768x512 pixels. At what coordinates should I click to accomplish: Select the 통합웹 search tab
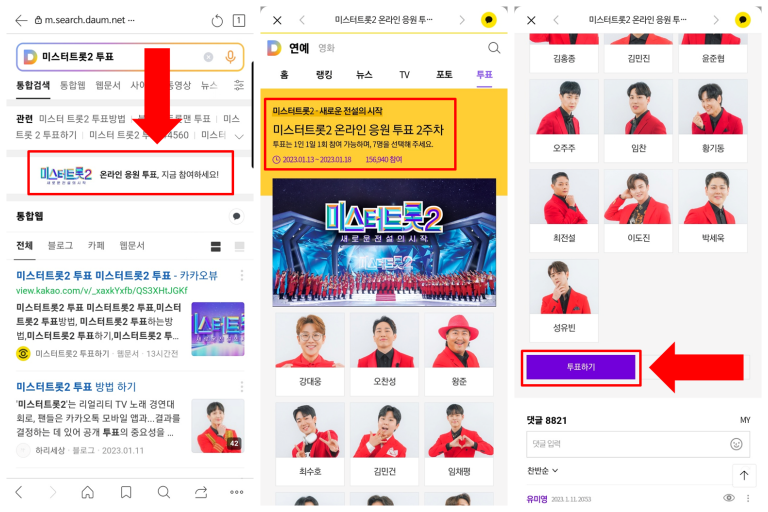[72, 85]
